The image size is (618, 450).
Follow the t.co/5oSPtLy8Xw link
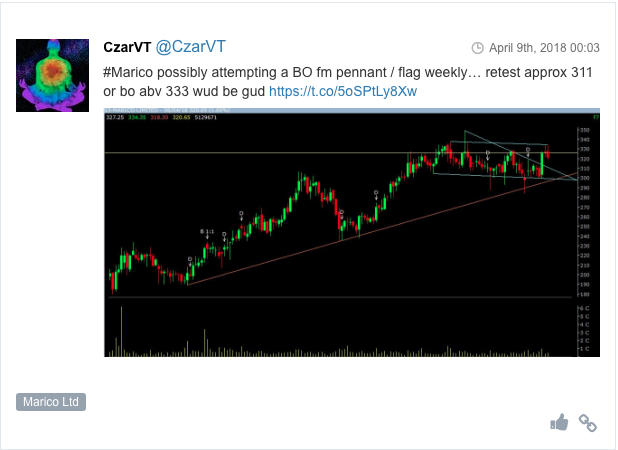coord(343,91)
